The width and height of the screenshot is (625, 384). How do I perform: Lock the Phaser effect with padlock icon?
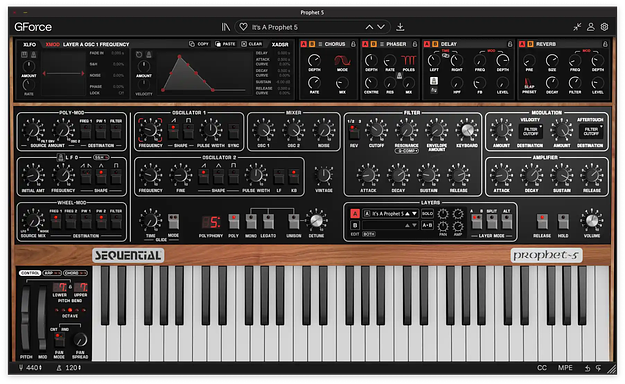click(x=415, y=44)
